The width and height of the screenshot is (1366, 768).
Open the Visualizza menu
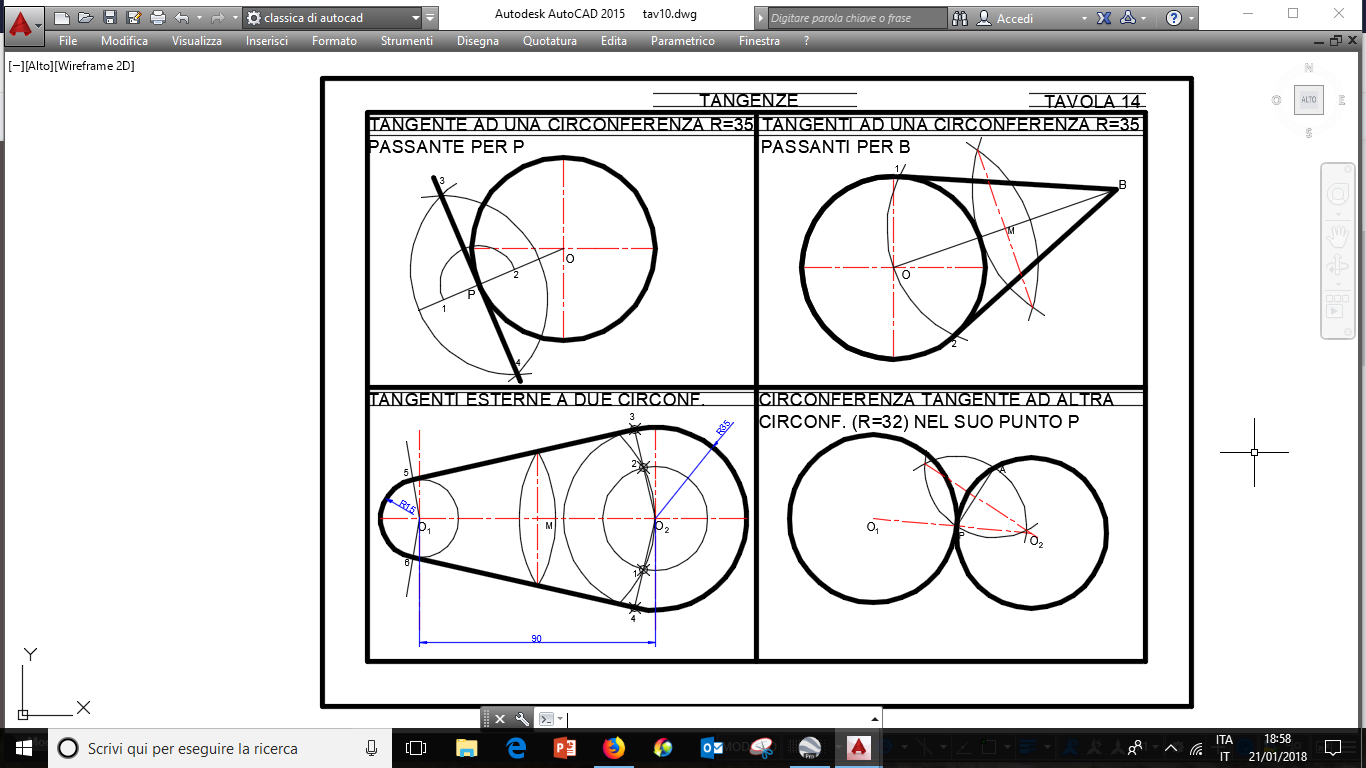coord(197,41)
